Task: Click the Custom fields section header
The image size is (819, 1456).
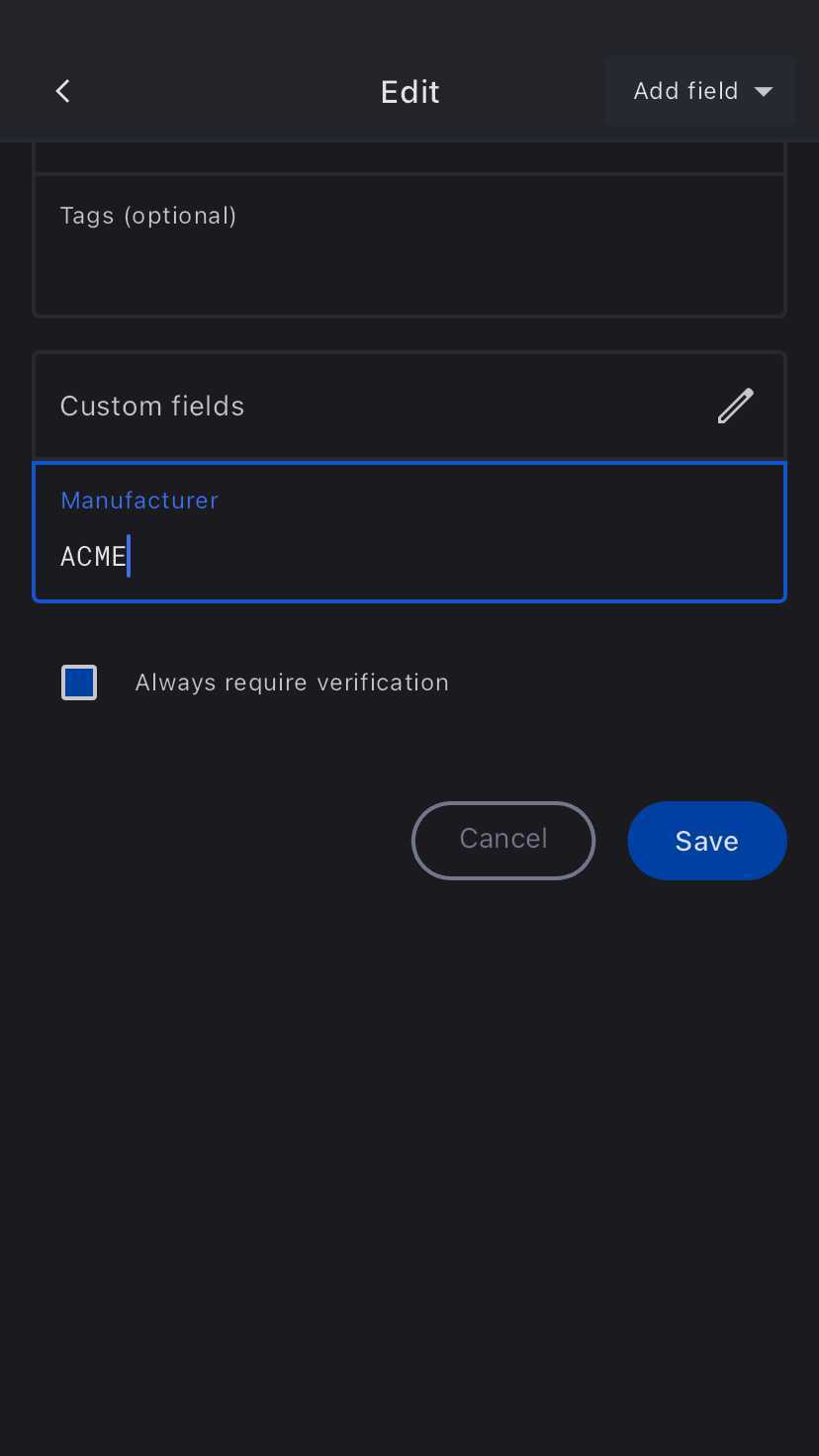Action: pyautogui.click(x=152, y=406)
